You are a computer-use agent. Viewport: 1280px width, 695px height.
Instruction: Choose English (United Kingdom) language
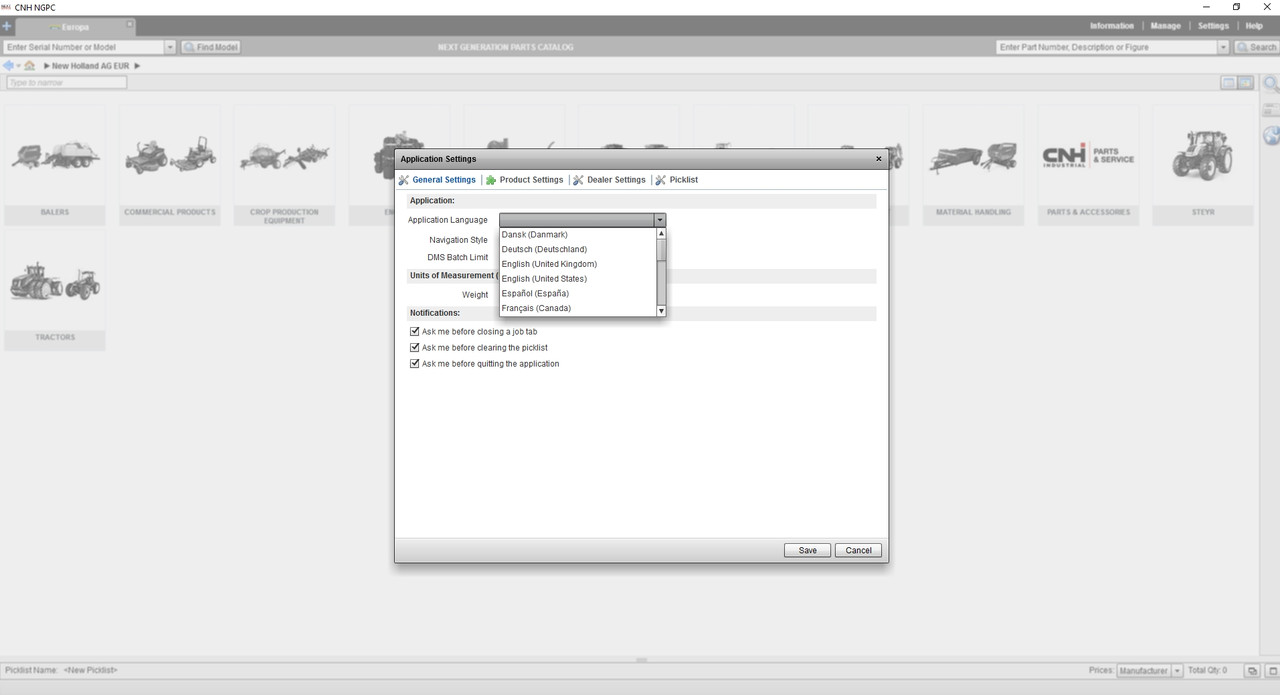578,264
